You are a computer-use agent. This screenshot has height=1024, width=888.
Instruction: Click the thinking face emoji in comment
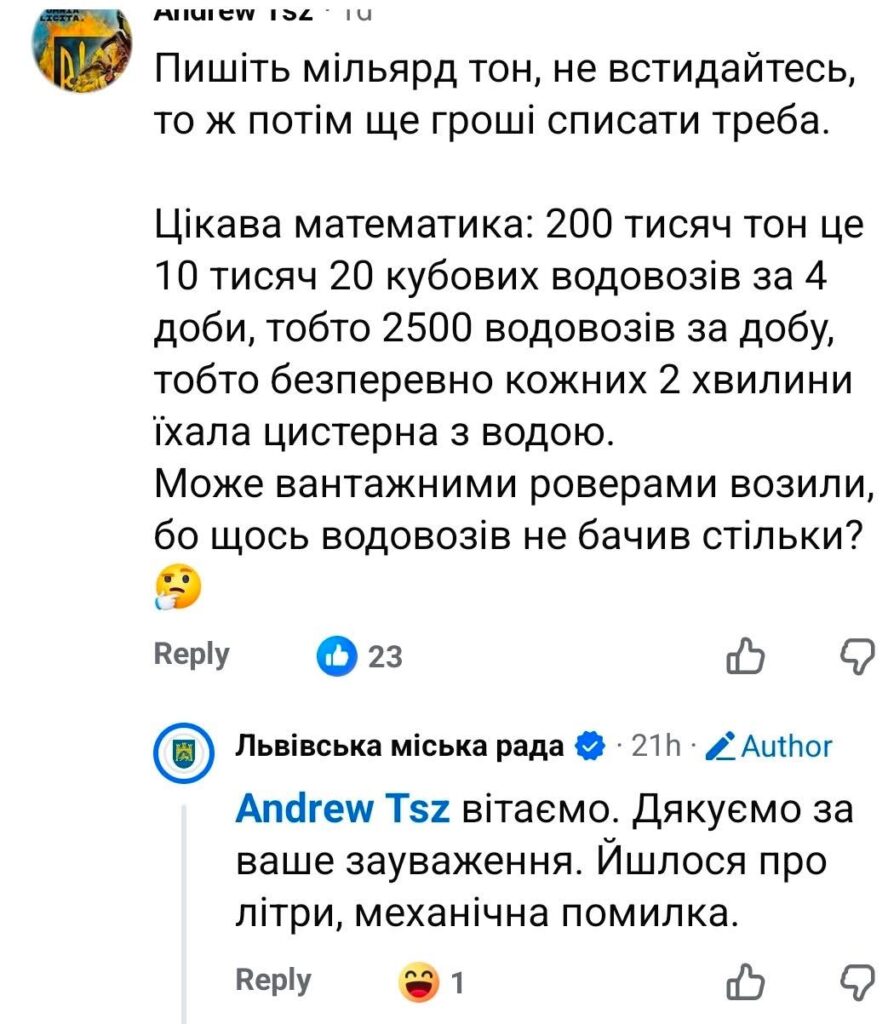click(x=178, y=589)
